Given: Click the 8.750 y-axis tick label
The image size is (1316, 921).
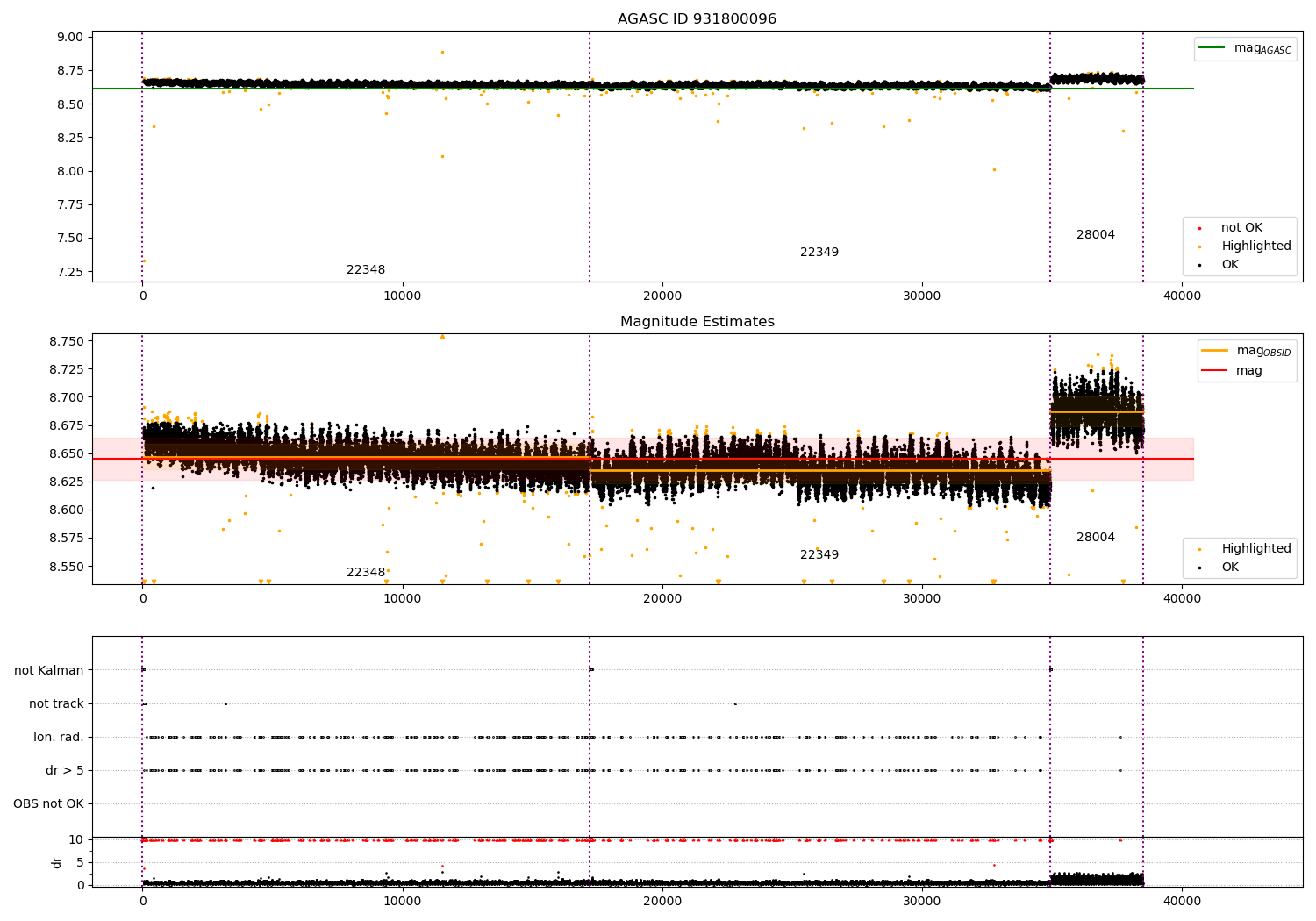Looking at the screenshot, I should pos(66,341).
